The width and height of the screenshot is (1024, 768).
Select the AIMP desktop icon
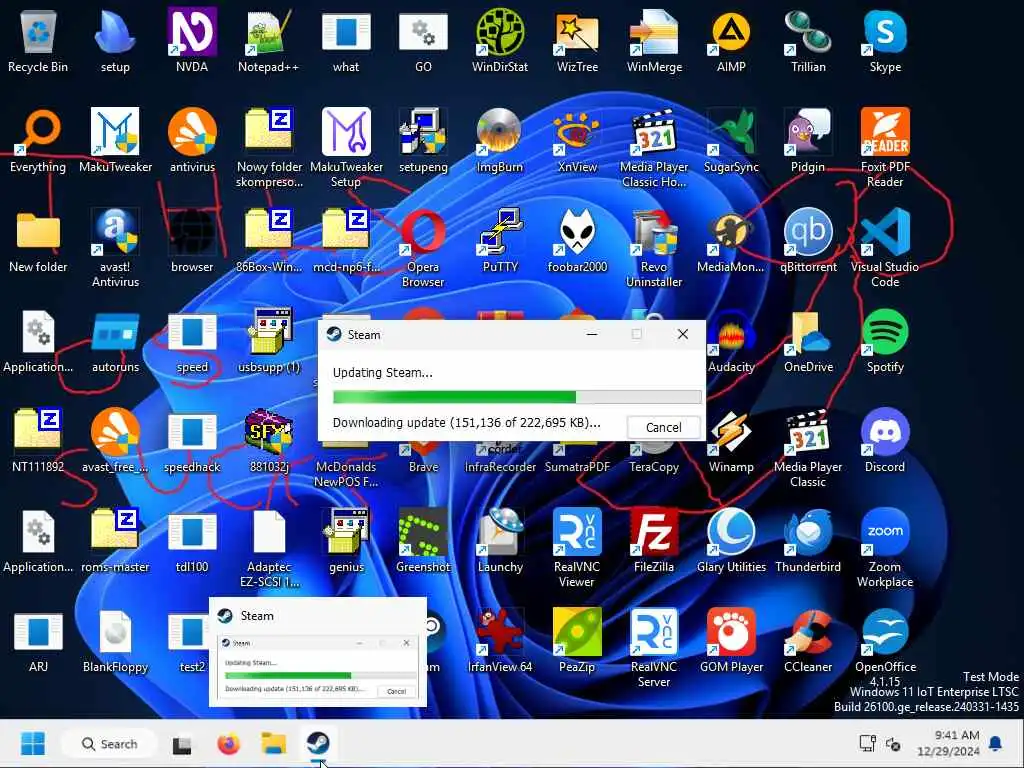[x=731, y=41]
